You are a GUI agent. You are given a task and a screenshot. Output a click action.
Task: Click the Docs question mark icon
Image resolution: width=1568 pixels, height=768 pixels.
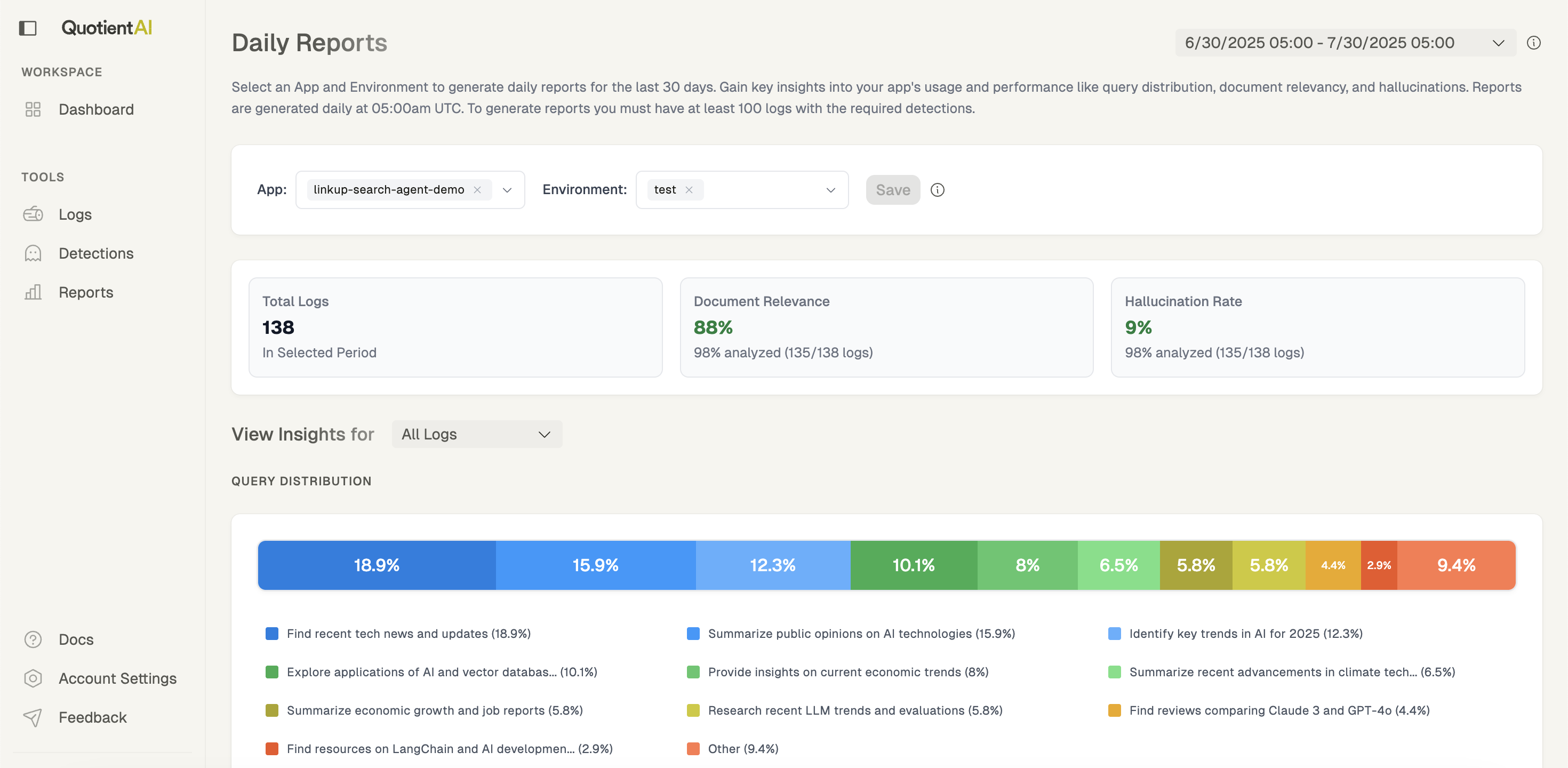tap(33, 639)
